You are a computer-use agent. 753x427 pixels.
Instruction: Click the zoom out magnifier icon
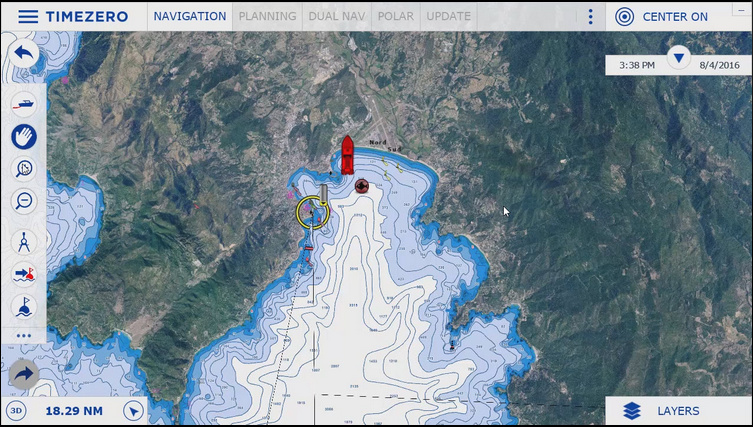23,200
